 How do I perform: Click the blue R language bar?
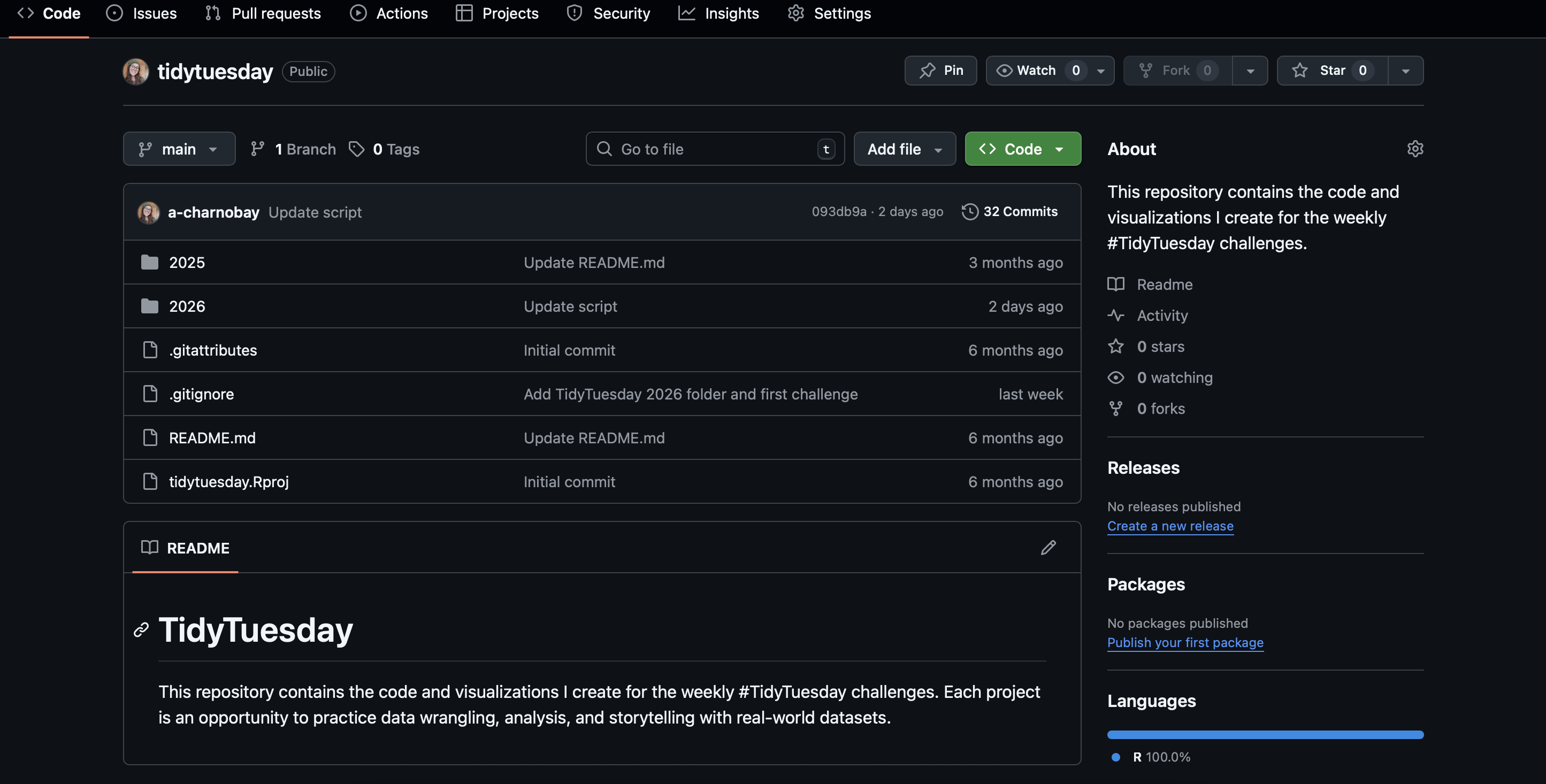[x=1265, y=735]
